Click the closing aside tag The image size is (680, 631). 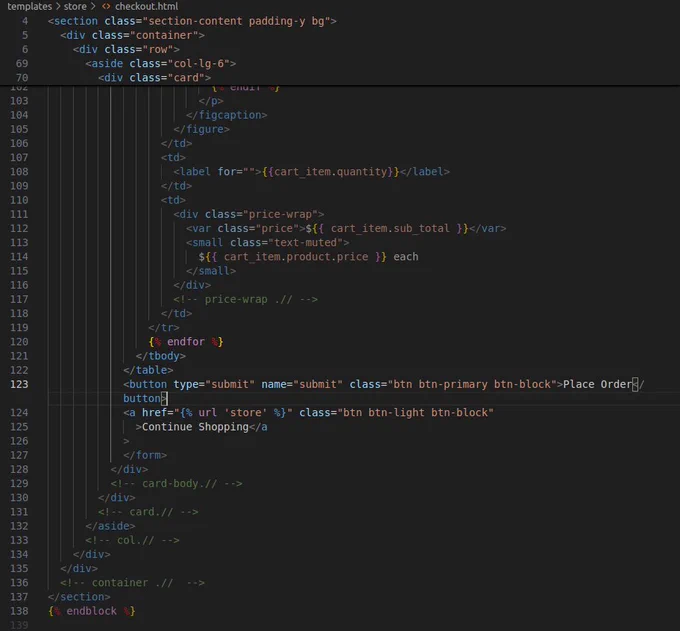coord(110,526)
